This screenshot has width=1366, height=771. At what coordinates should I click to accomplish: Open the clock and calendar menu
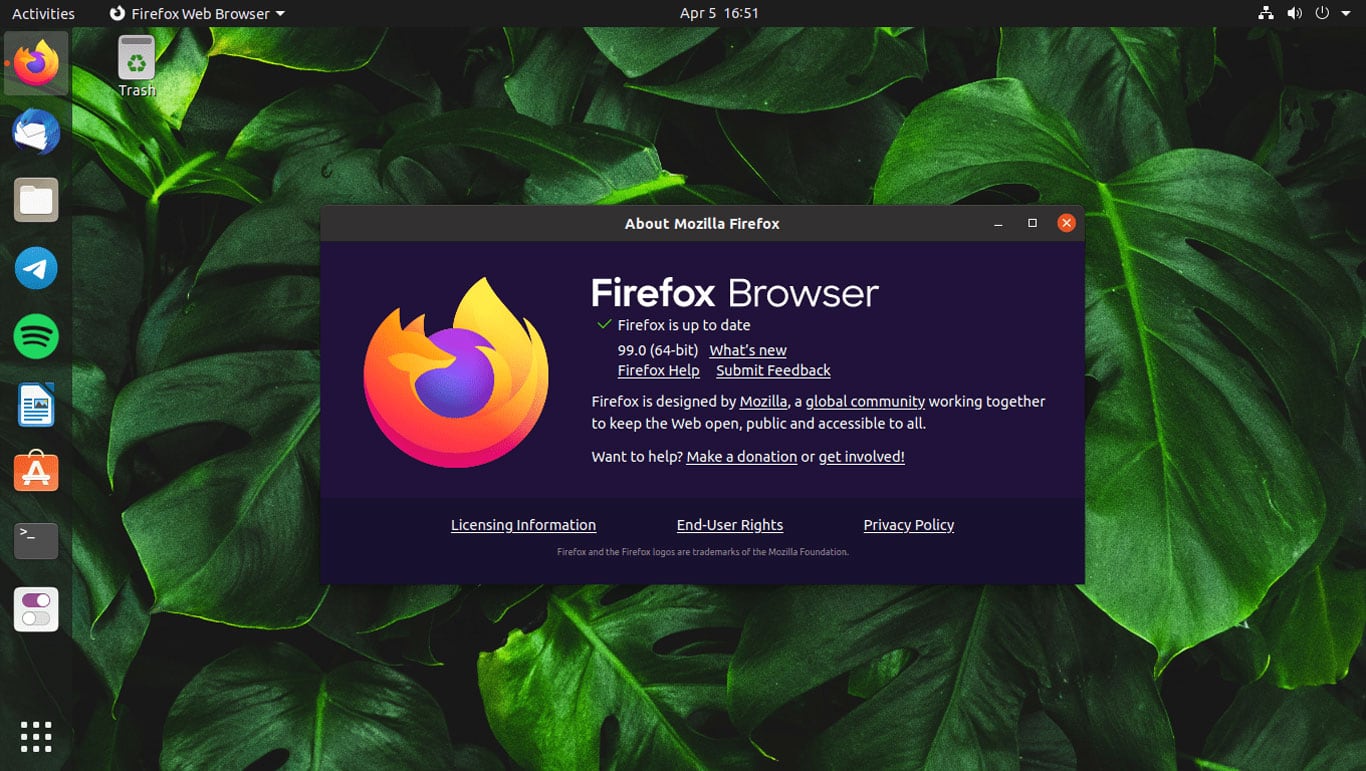(719, 13)
